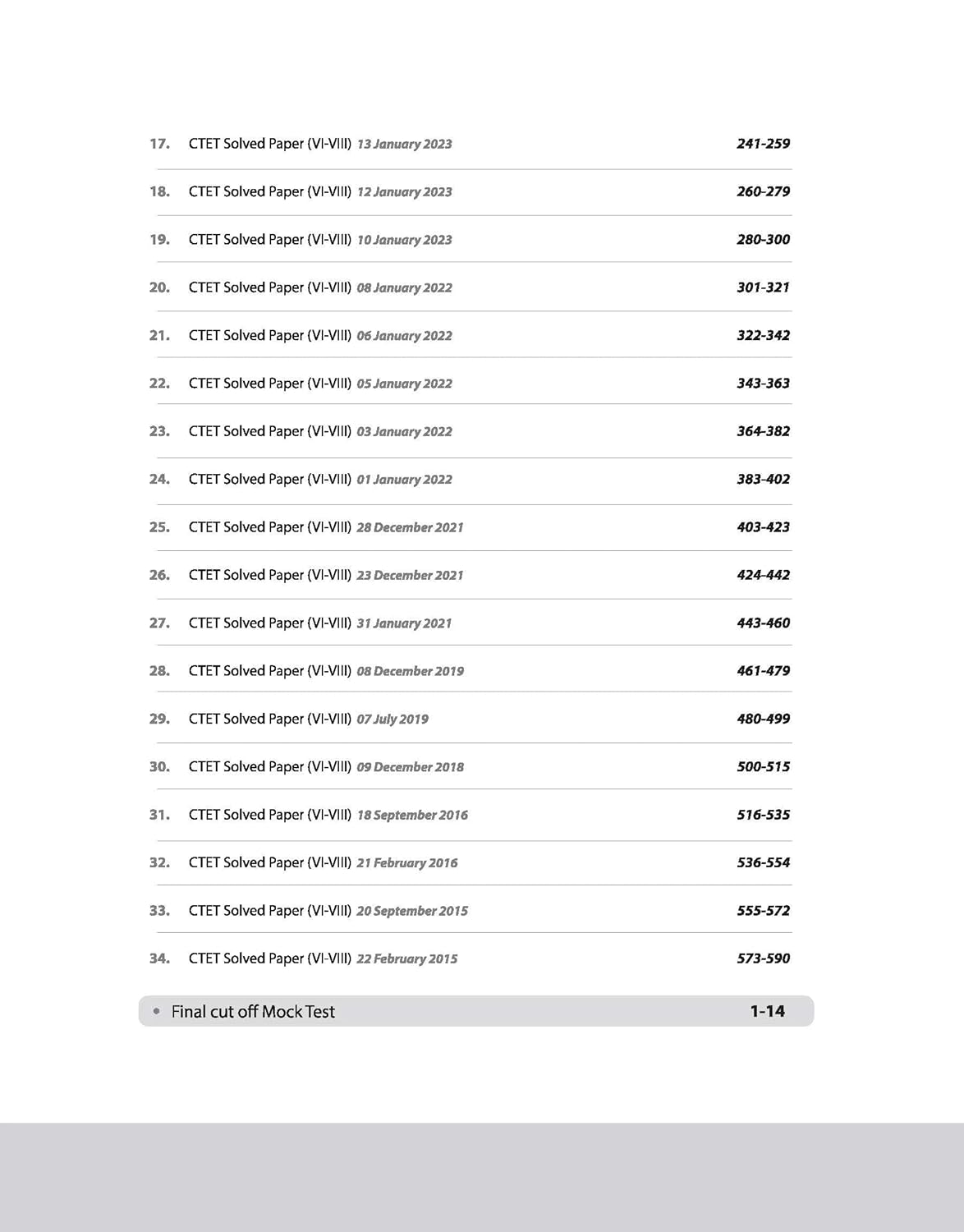This screenshot has height=1232, width=964.
Task: Select entry number 24 in contents
Action: tap(159, 479)
